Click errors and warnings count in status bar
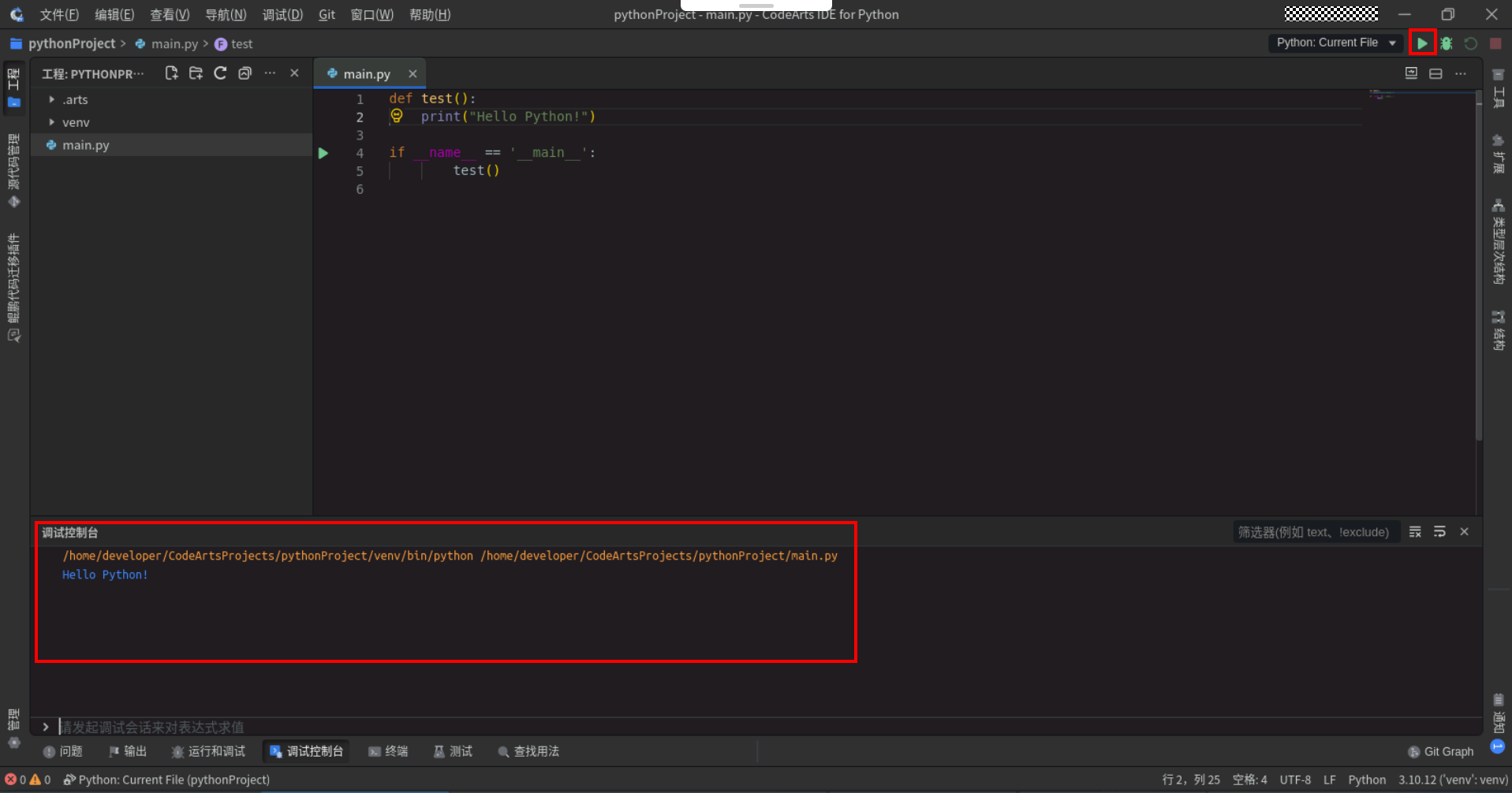The image size is (1512, 793). (x=28, y=780)
